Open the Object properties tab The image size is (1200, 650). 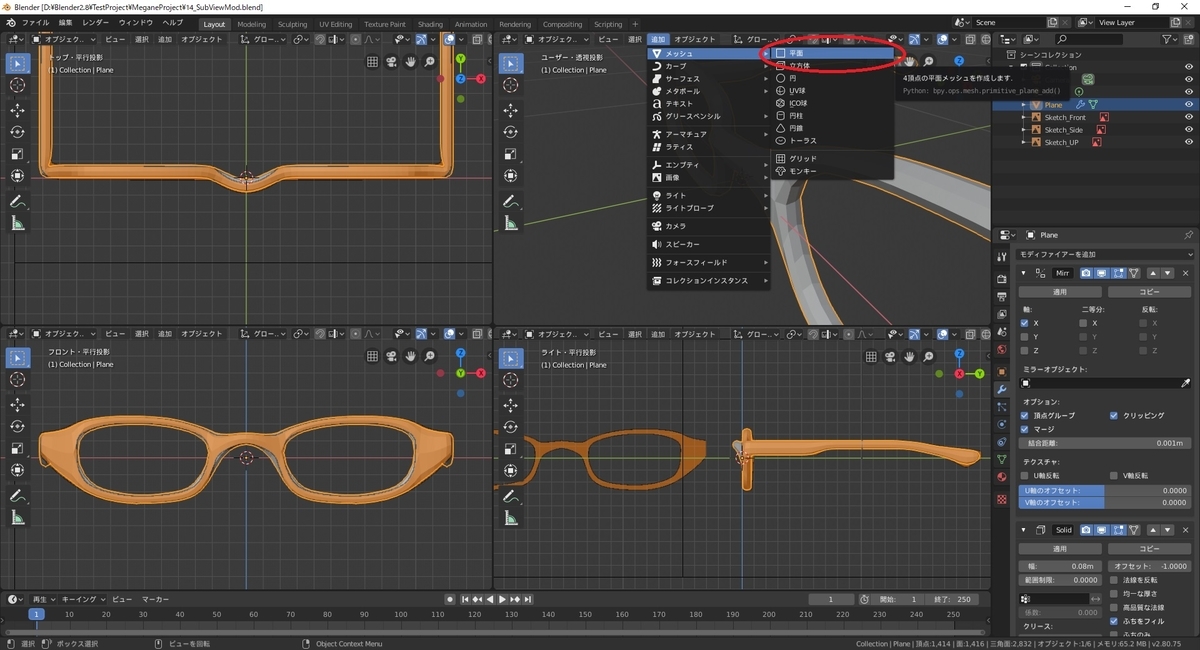[x=1002, y=371]
